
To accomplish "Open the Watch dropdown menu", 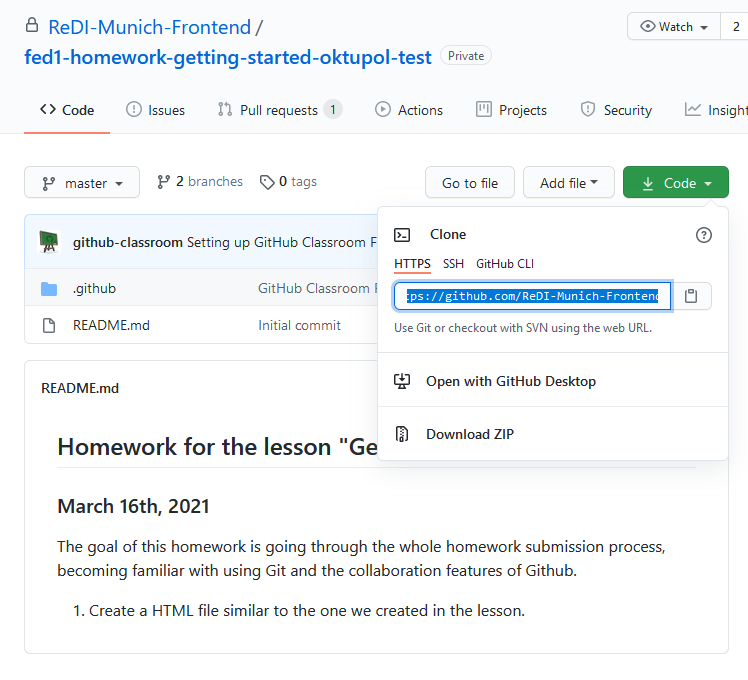I will point(672,27).
